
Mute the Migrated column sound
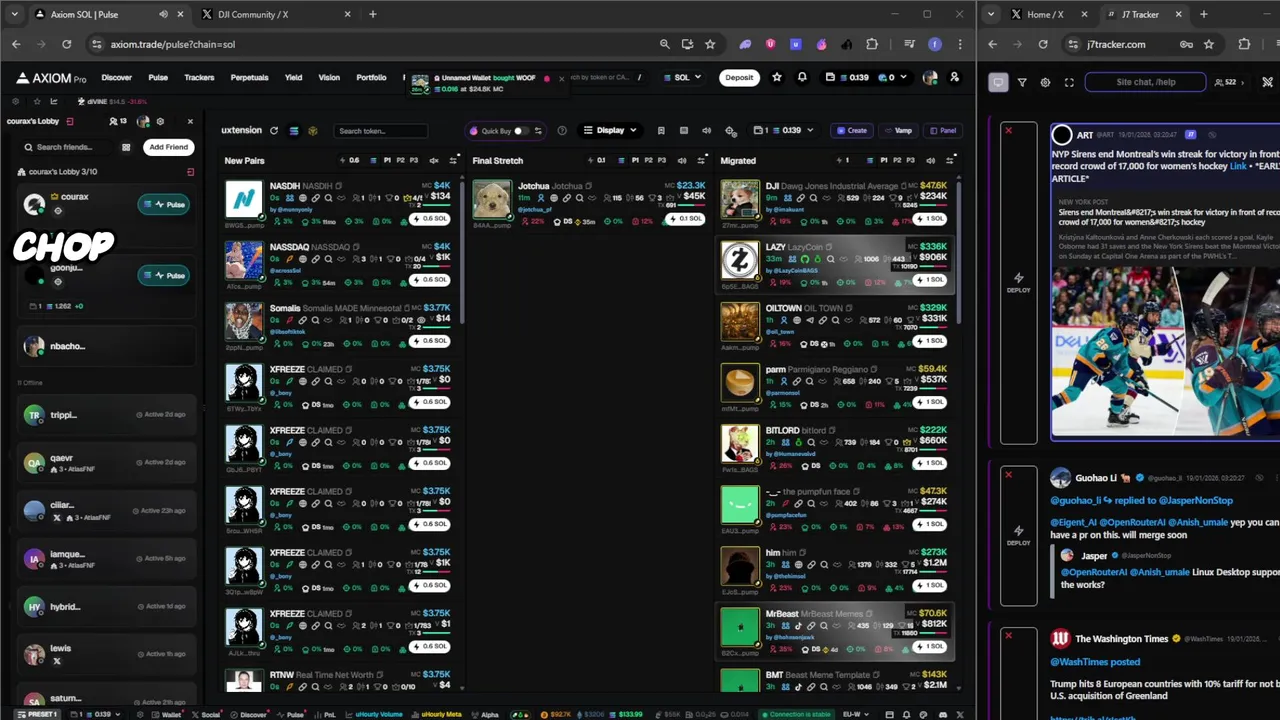tap(930, 160)
